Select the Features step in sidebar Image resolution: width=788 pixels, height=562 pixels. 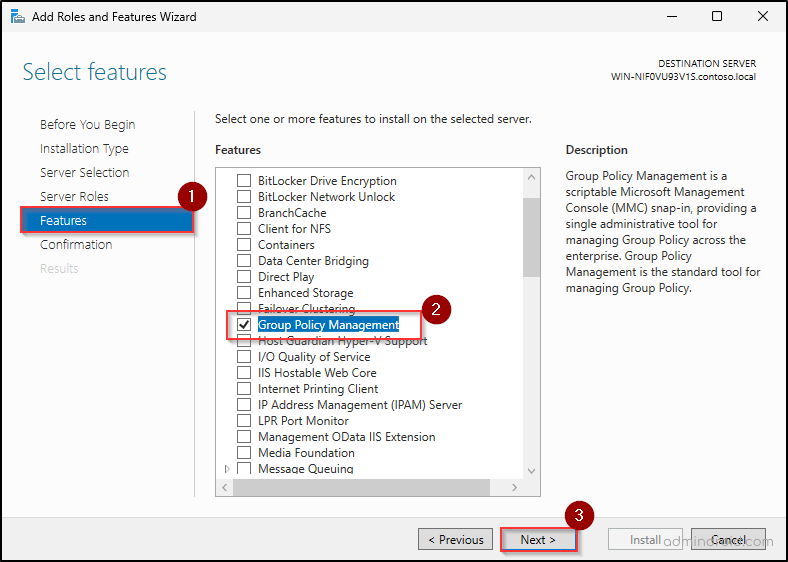107,220
